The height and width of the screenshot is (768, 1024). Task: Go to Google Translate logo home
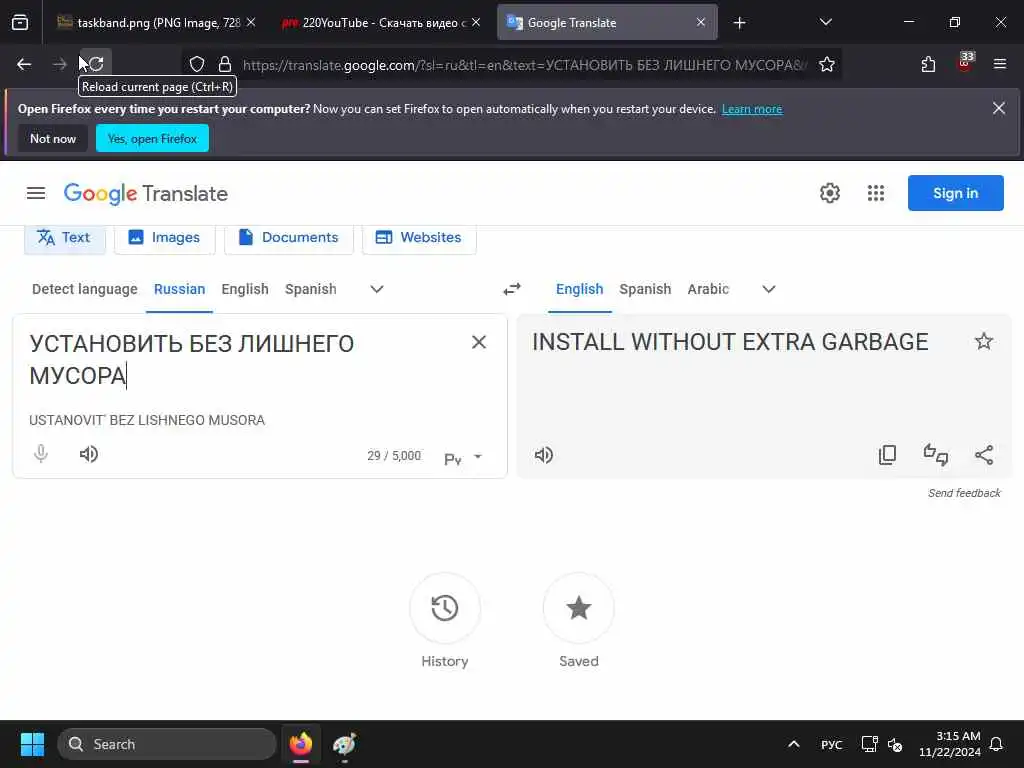[x=146, y=193]
